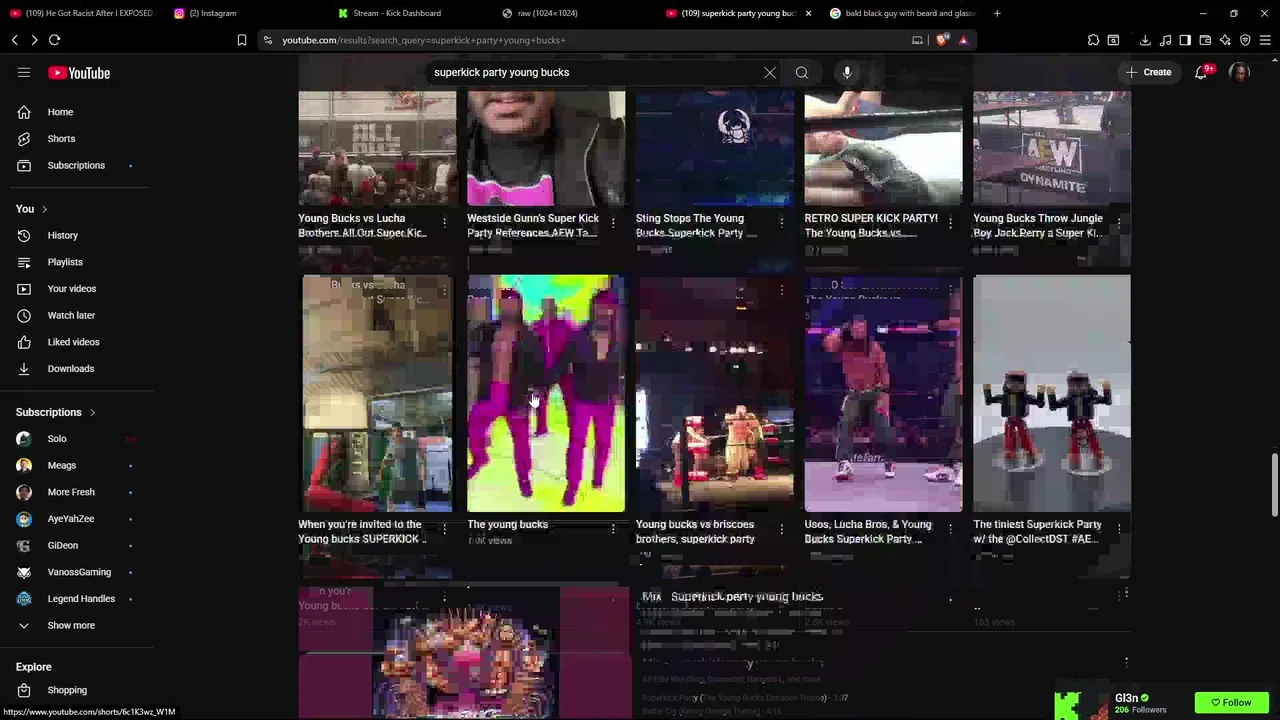Bookmark this page with the bookmark icon

241,40
